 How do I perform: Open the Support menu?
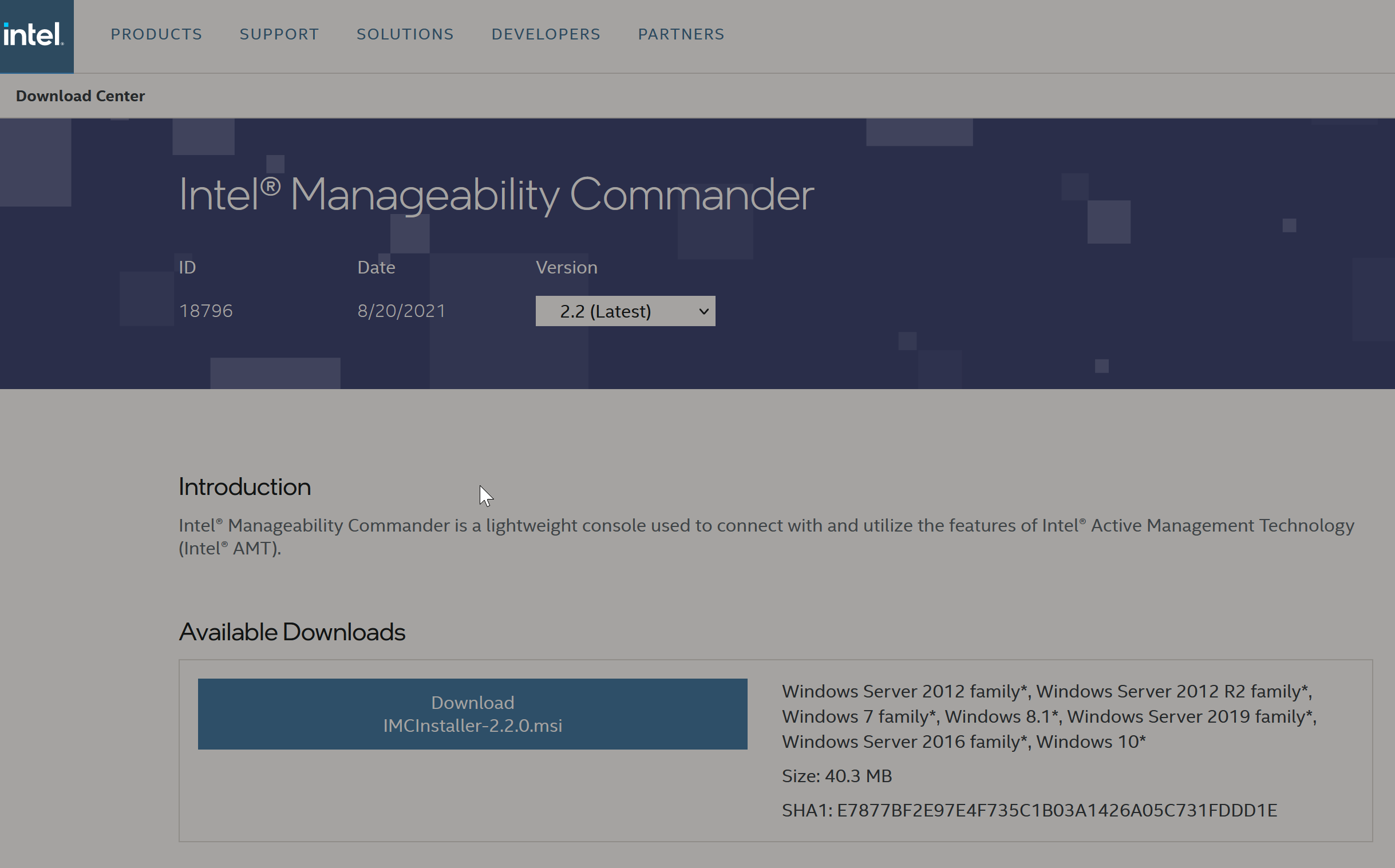tap(279, 34)
